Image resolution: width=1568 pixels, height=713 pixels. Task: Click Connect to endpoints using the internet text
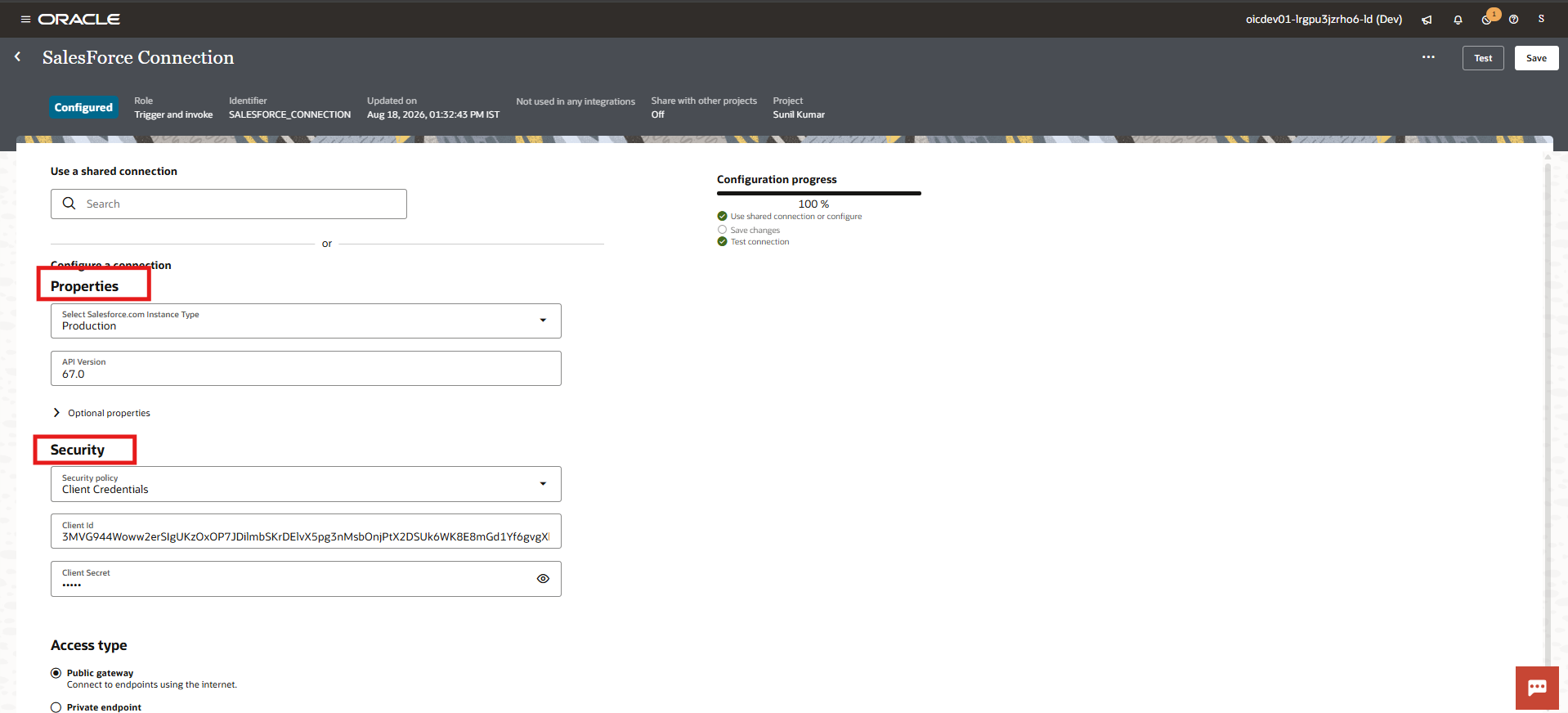click(x=152, y=685)
